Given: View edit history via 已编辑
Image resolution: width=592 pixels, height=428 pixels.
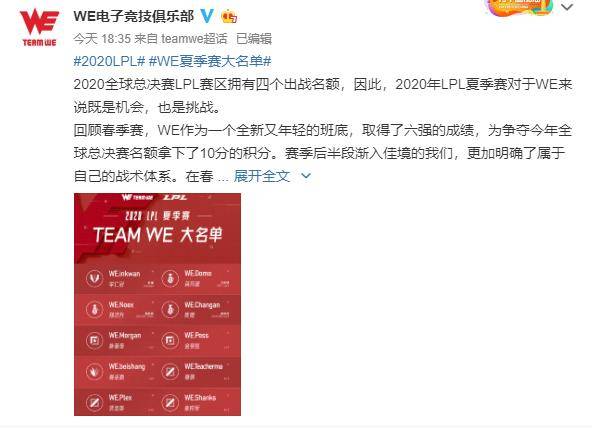Looking at the screenshot, I should tap(254, 39).
